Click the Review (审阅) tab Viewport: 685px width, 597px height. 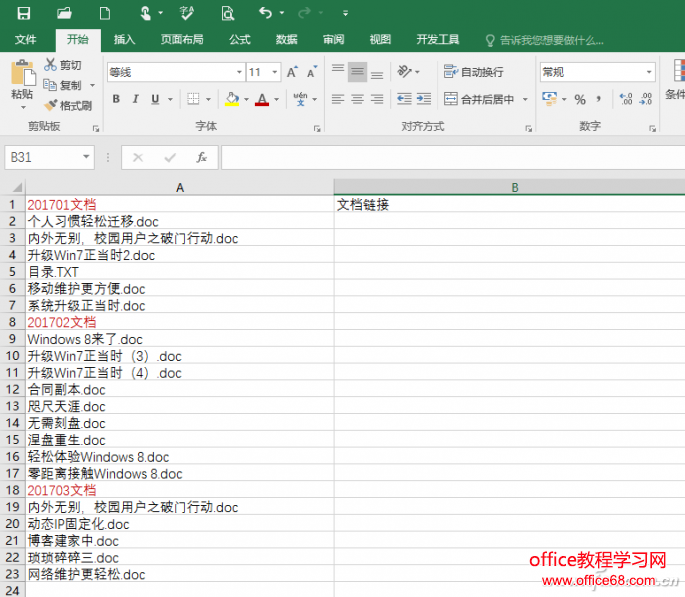[x=334, y=40]
